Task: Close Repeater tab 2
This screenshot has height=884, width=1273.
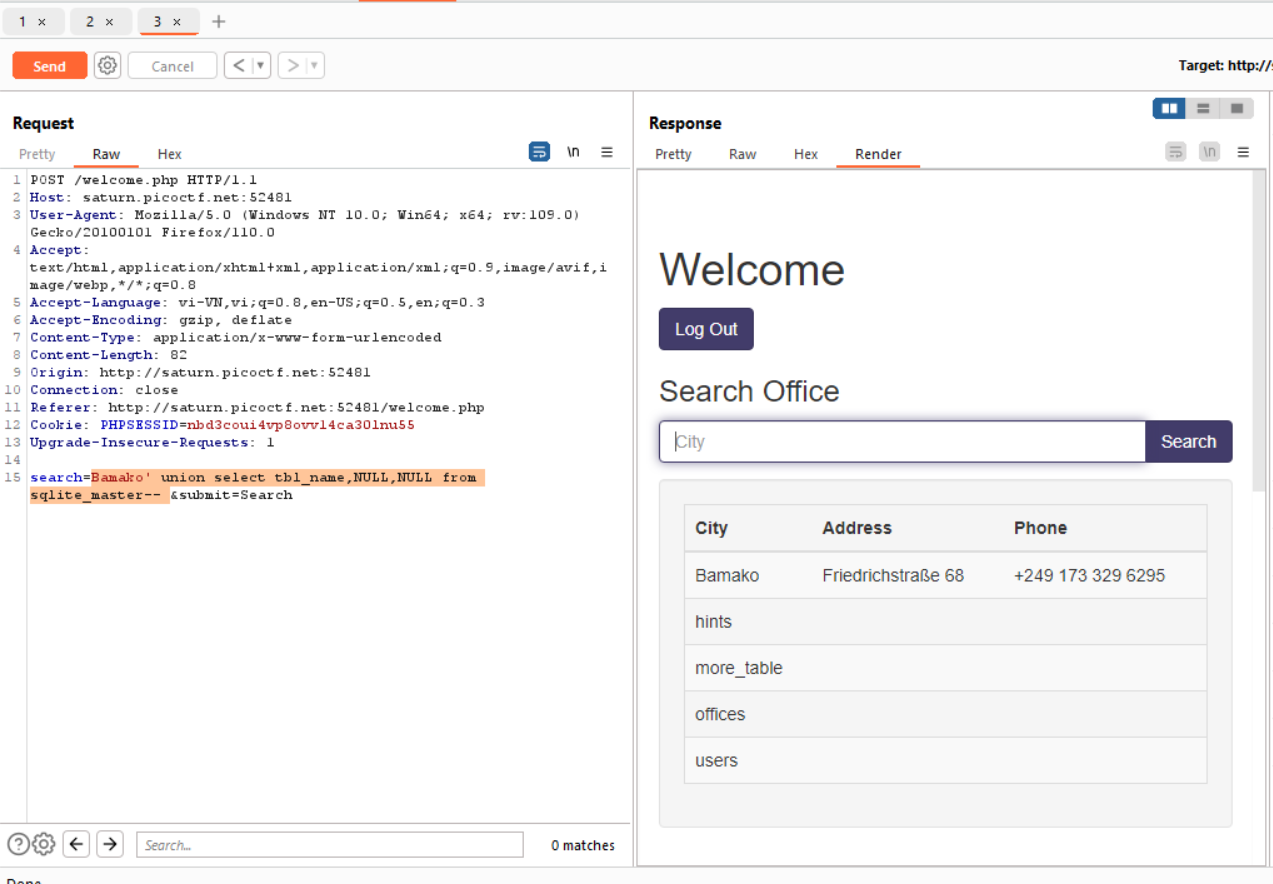Action: (x=109, y=22)
